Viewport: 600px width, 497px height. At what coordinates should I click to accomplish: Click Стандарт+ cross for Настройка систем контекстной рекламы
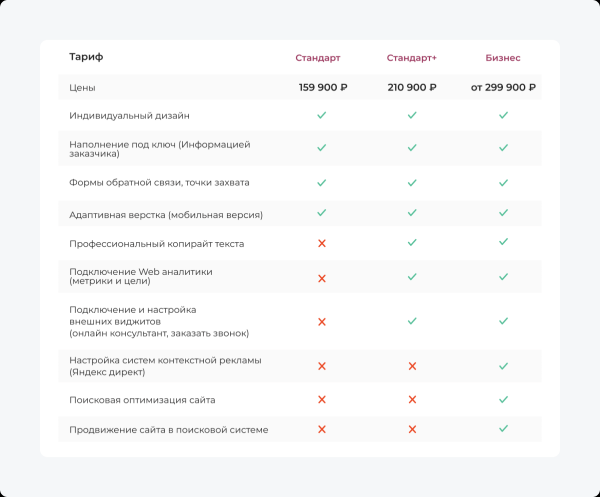point(412,366)
